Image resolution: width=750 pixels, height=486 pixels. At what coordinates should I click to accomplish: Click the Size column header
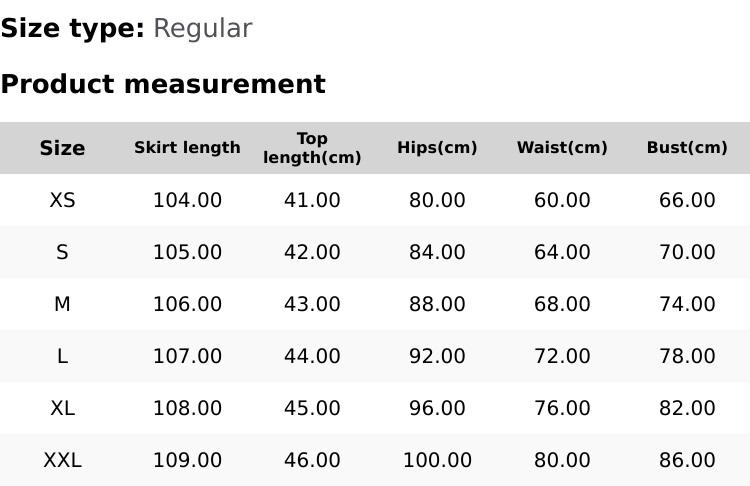coord(62,148)
